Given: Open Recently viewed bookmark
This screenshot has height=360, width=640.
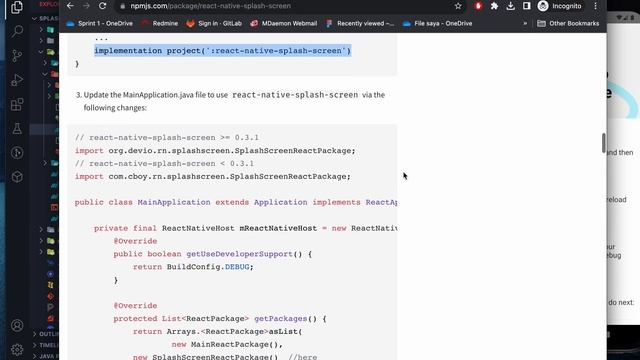Looking at the screenshot, I should point(360,24).
